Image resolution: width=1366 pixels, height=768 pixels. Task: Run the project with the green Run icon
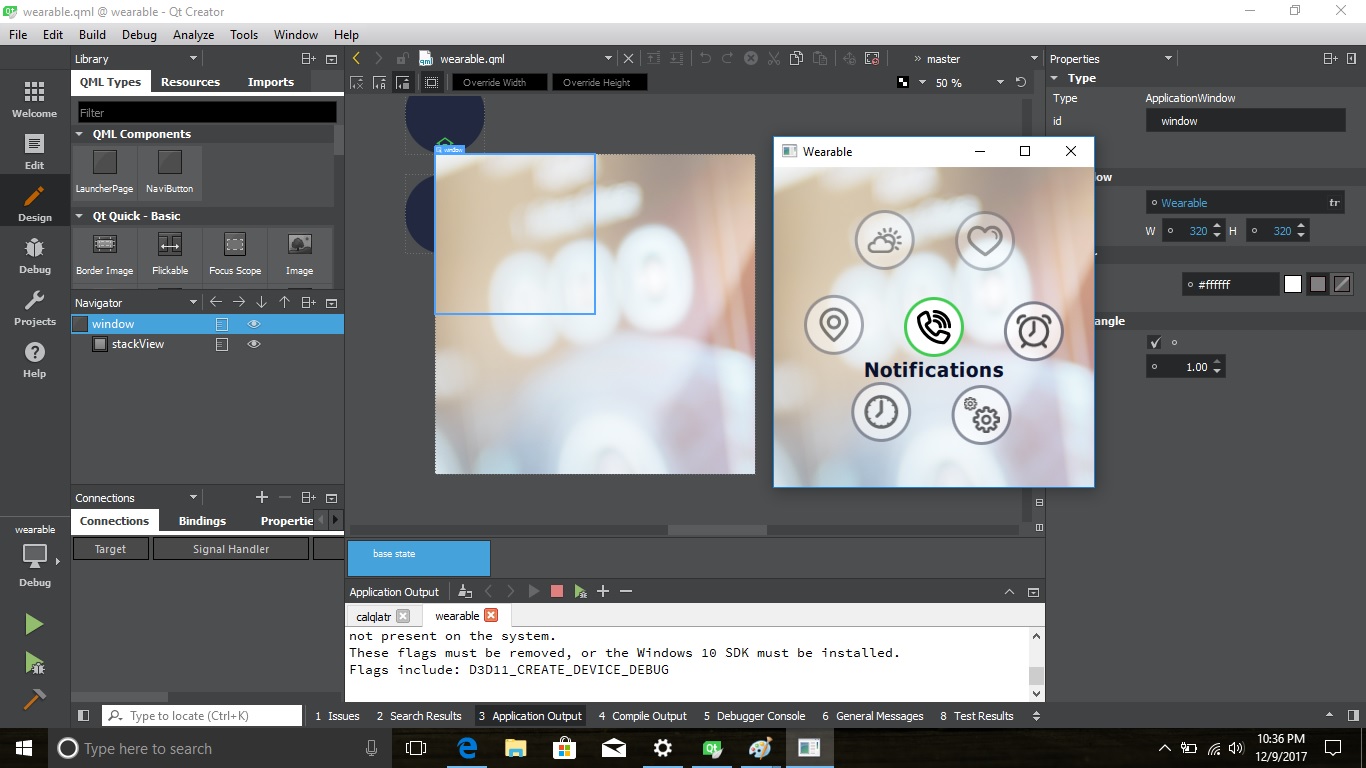point(33,623)
